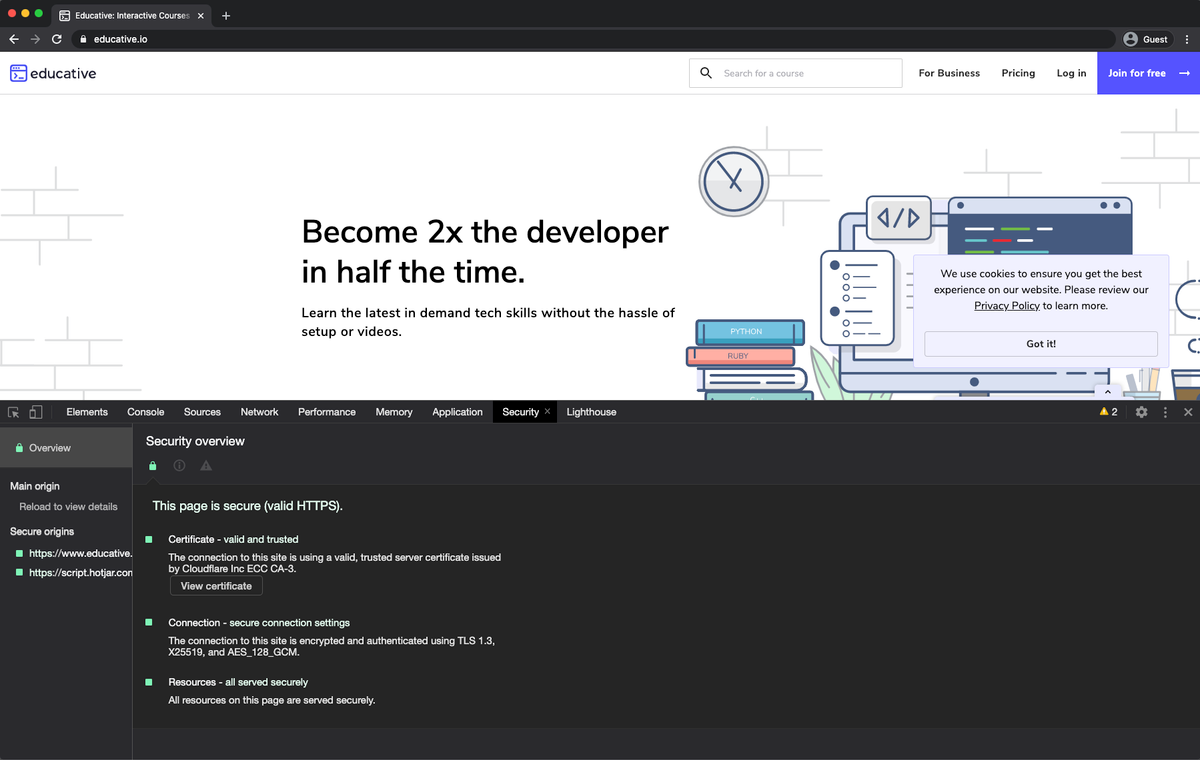The height and width of the screenshot is (760, 1200).
Task: Toggle the device toolbar in DevTools
Action: coord(36,412)
